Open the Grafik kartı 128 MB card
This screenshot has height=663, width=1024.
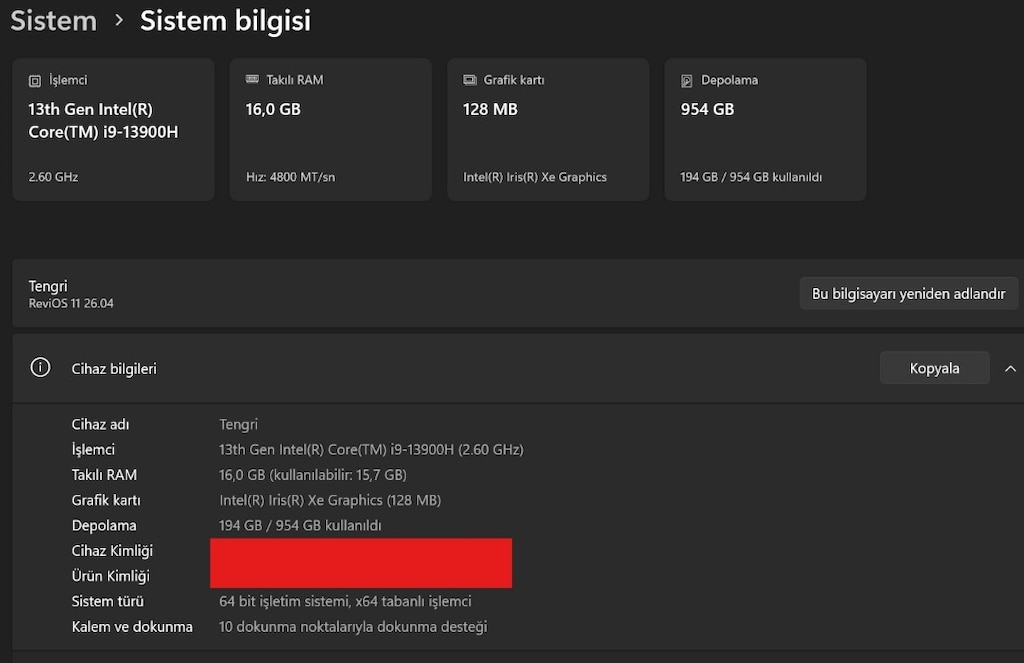pyautogui.click(x=548, y=129)
